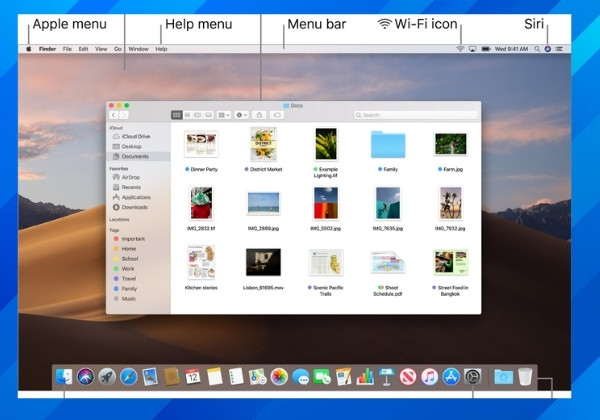The height and width of the screenshot is (420, 600).
Task: Open the Trash in the Dock
Action: coord(525,377)
